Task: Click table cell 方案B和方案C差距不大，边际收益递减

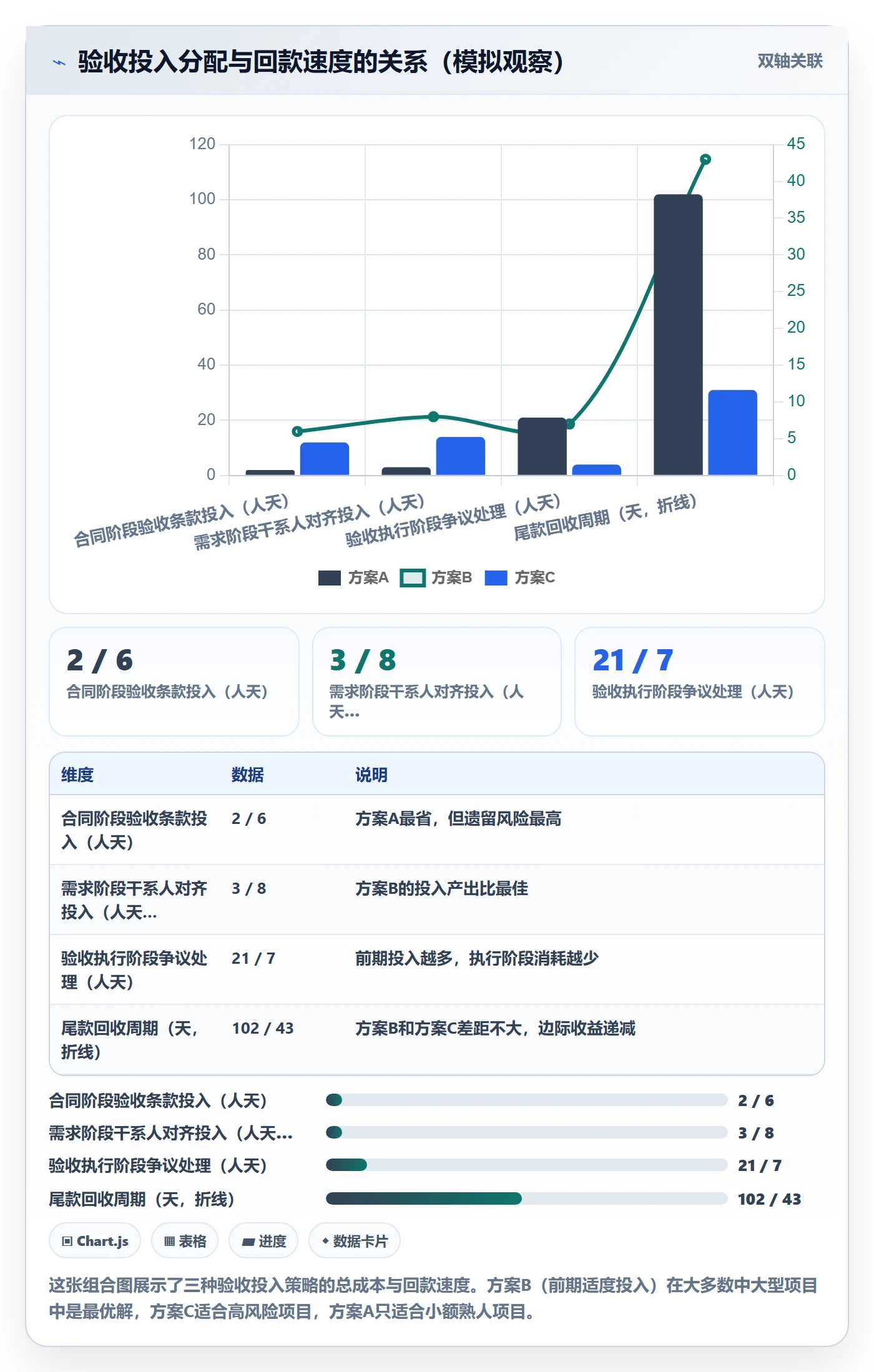Action: pyautogui.click(x=495, y=1028)
